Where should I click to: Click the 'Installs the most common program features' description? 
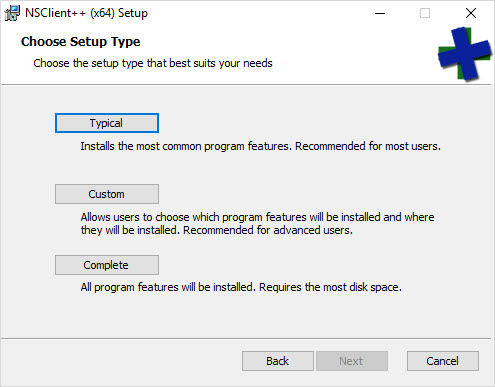coord(260,146)
